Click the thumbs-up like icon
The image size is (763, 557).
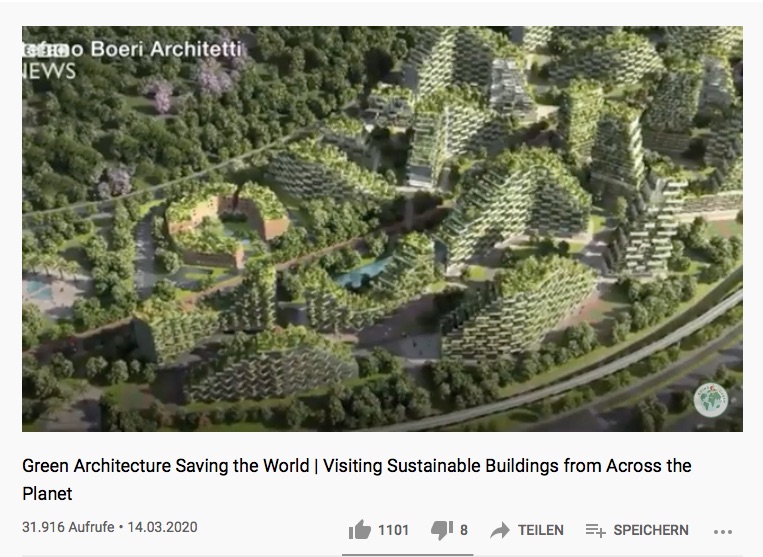360,530
